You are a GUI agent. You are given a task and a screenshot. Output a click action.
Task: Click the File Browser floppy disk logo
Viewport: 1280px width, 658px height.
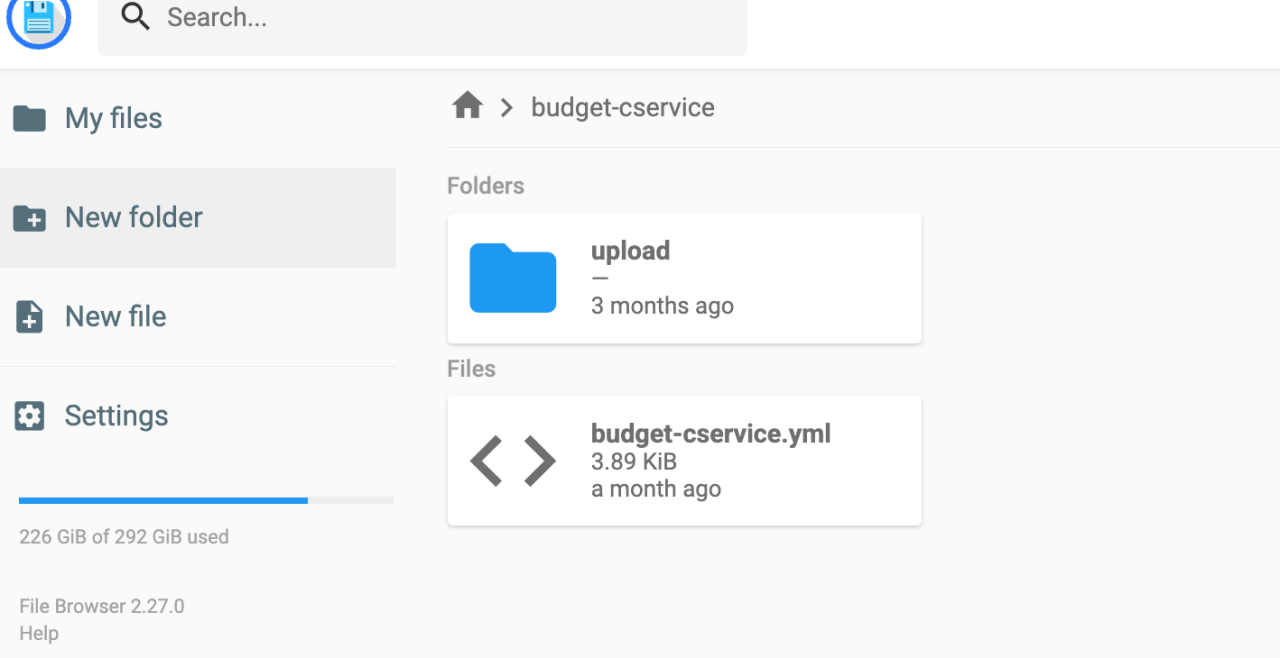tap(39, 18)
